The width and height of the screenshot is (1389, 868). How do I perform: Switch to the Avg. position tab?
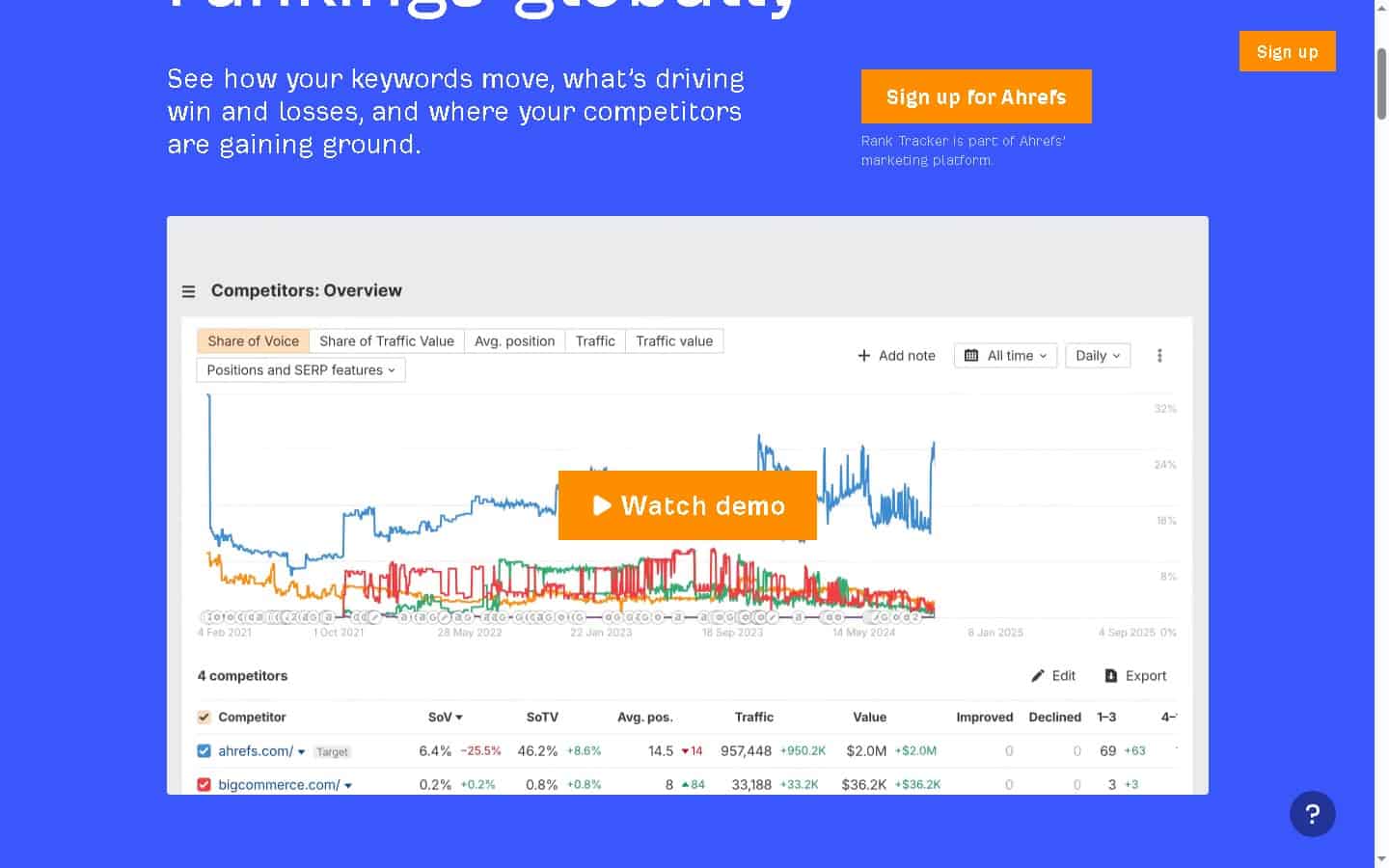point(514,340)
